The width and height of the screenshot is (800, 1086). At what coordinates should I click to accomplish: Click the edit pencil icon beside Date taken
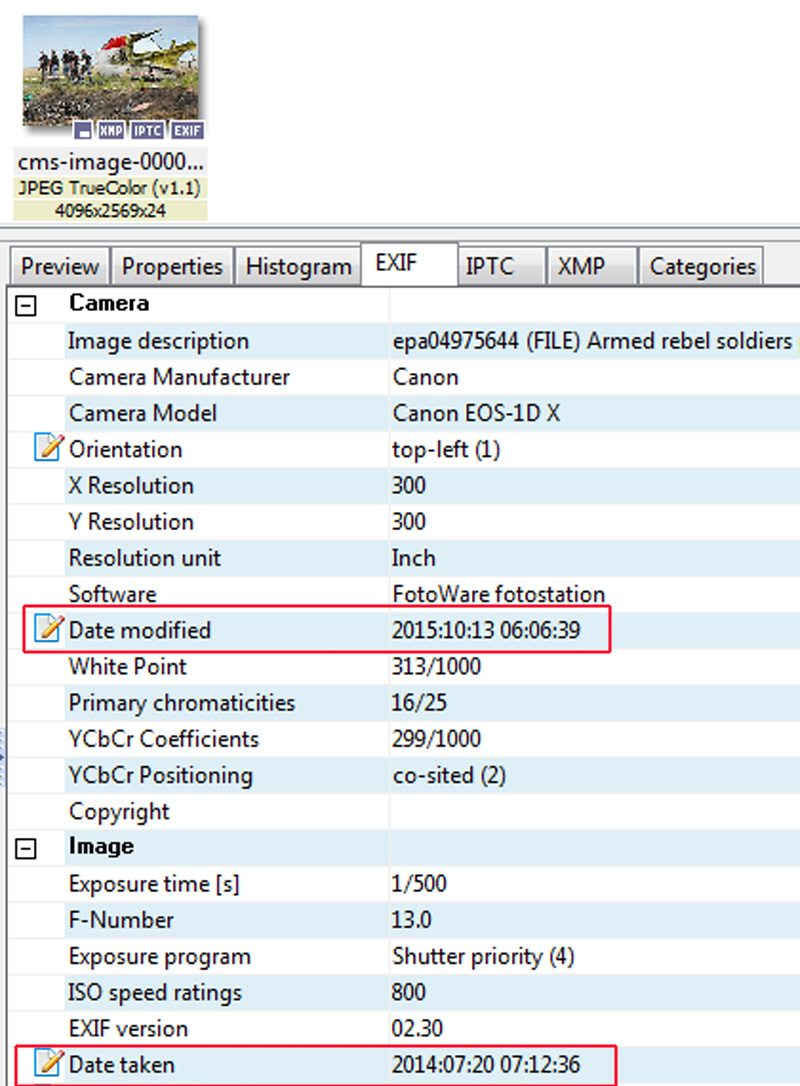point(48,1062)
